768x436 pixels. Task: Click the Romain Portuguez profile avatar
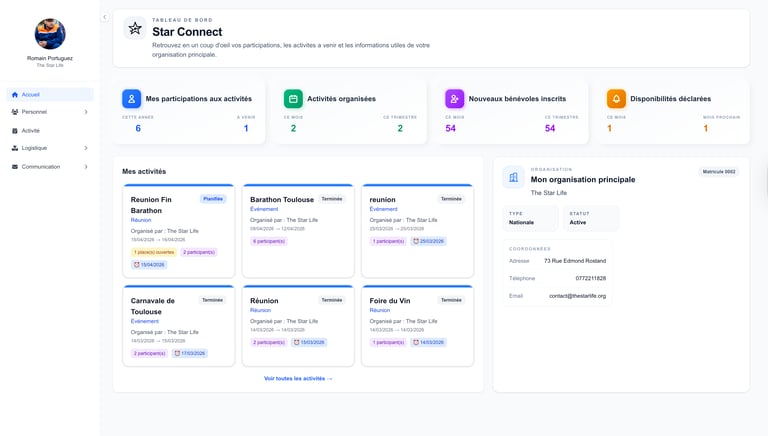coord(50,34)
